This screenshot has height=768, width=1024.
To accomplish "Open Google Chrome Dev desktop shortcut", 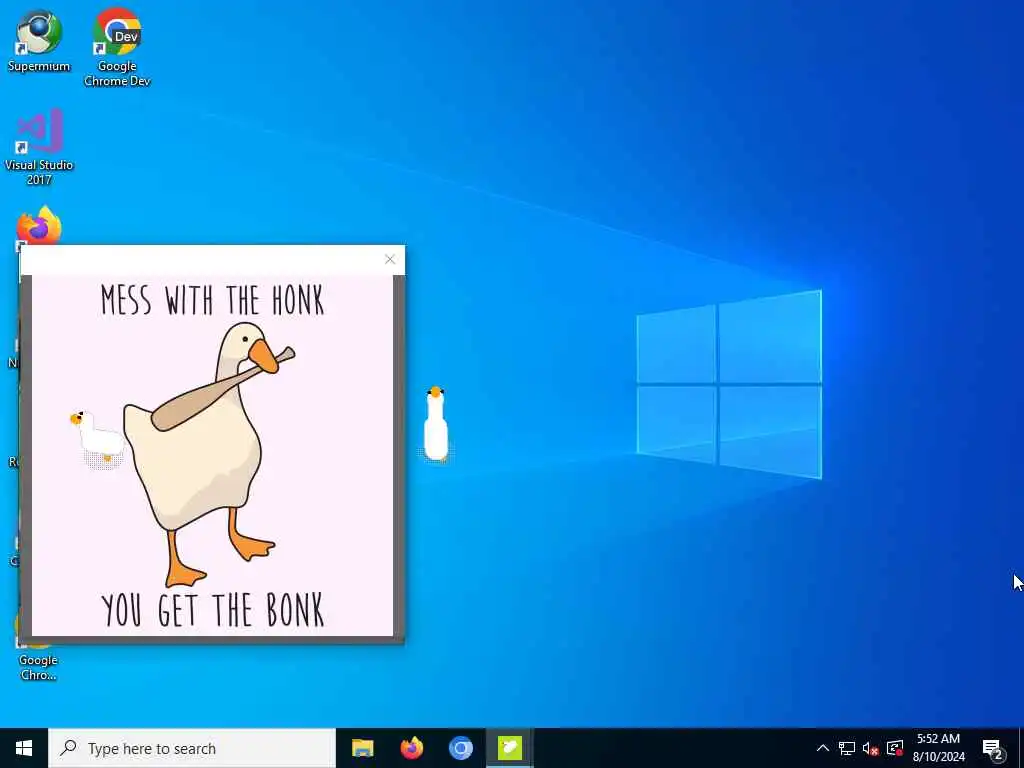I will 117,48.
